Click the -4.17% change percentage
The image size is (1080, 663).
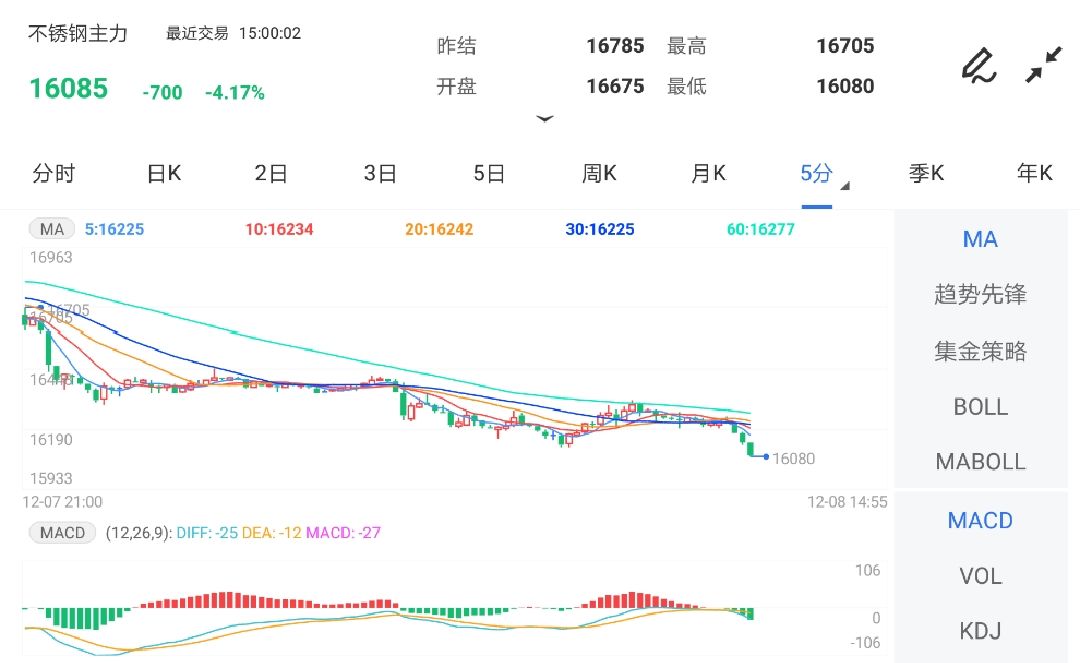point(235,92)
